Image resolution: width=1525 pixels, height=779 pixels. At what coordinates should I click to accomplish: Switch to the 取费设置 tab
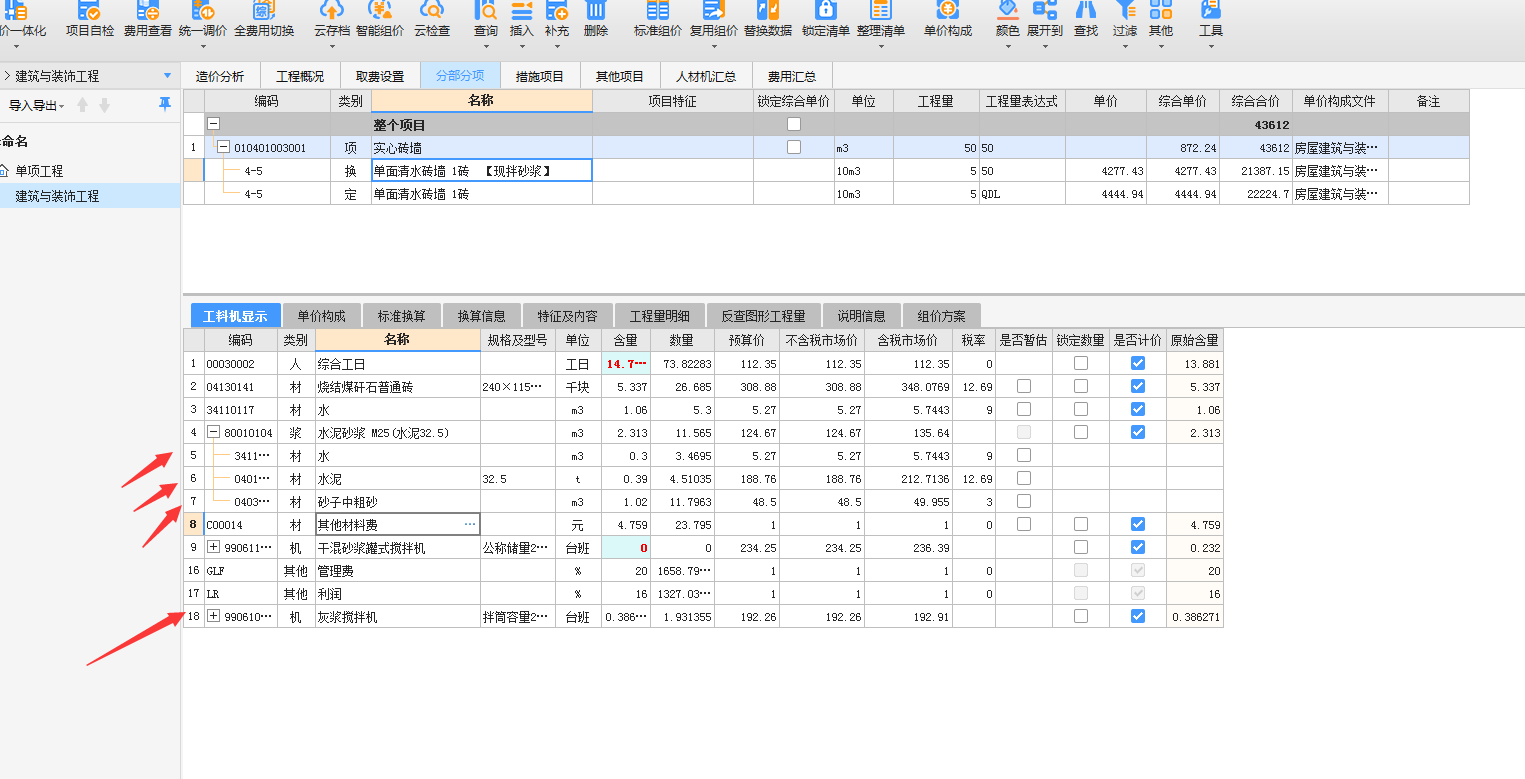[380, 76]
